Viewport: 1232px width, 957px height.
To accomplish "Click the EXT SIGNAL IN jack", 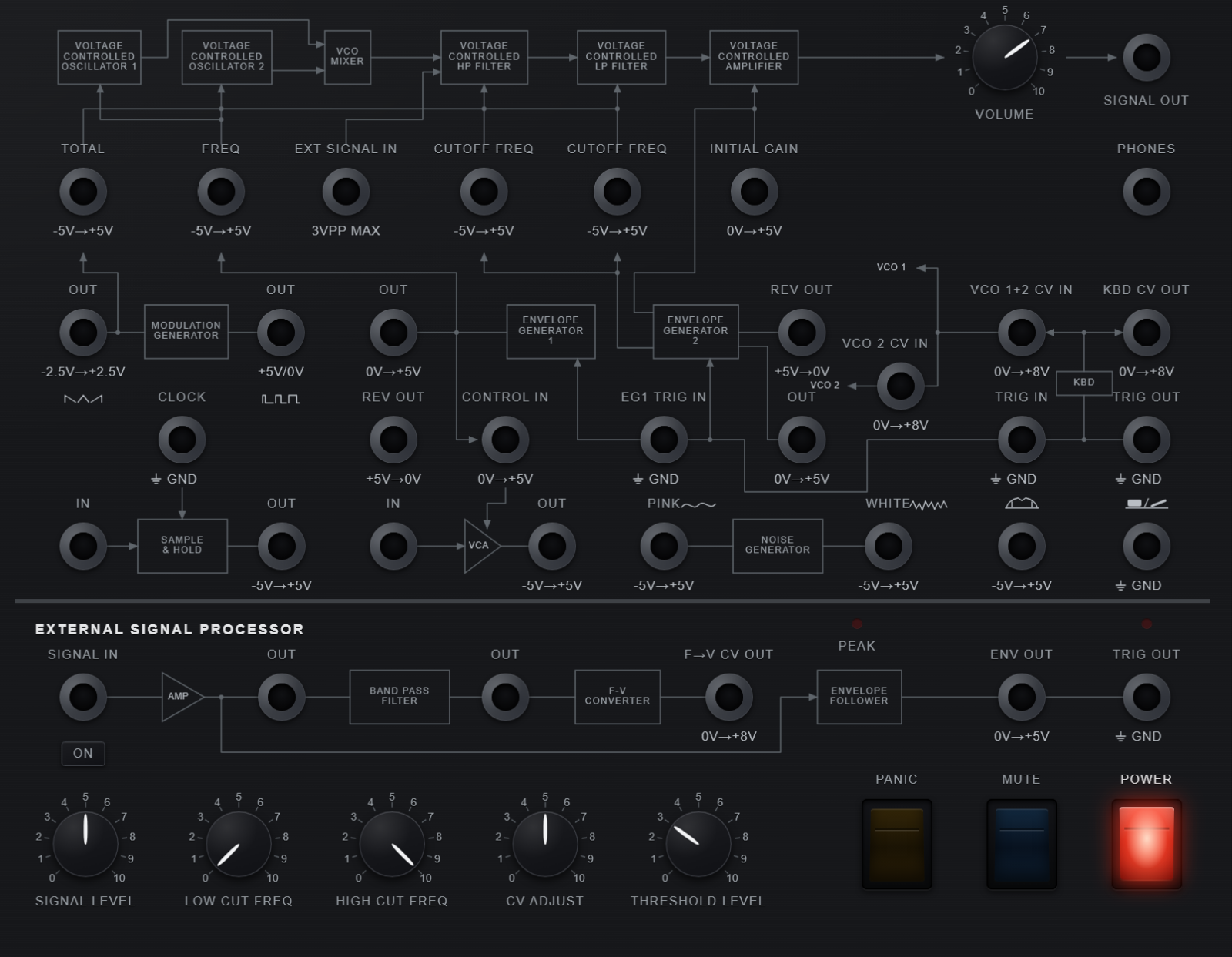I will pyautogui.click(x=346, y=192).
